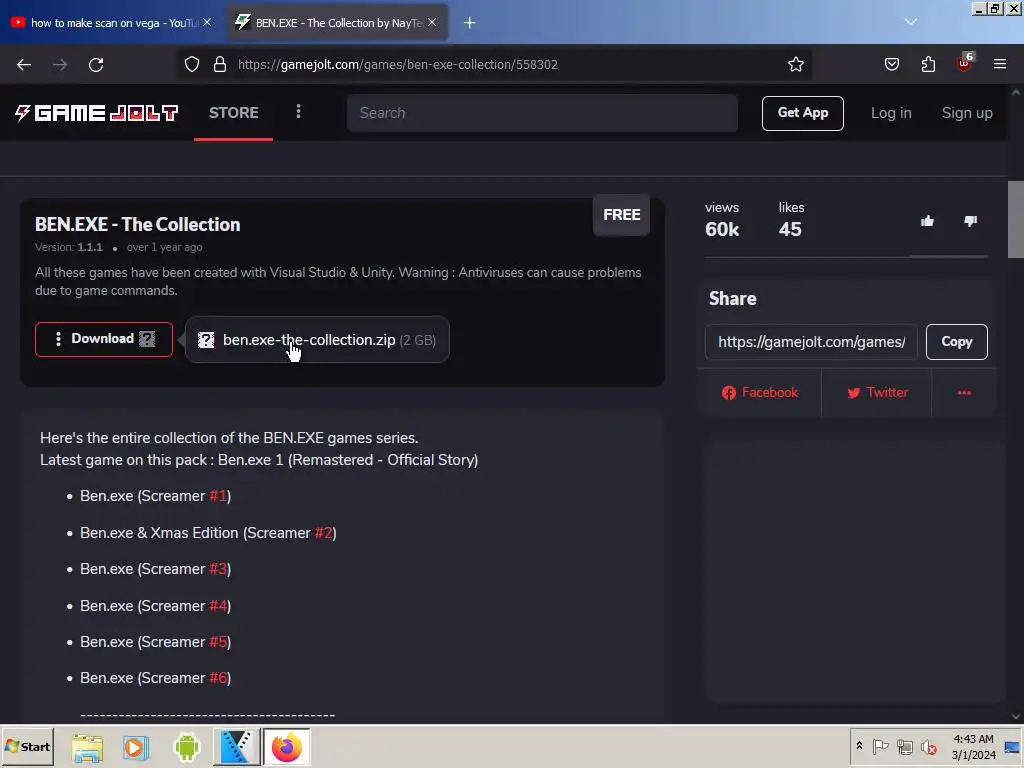Click the browser address bar URL
The width and height of the screenshot is (1024, 768).
point(398,65)
